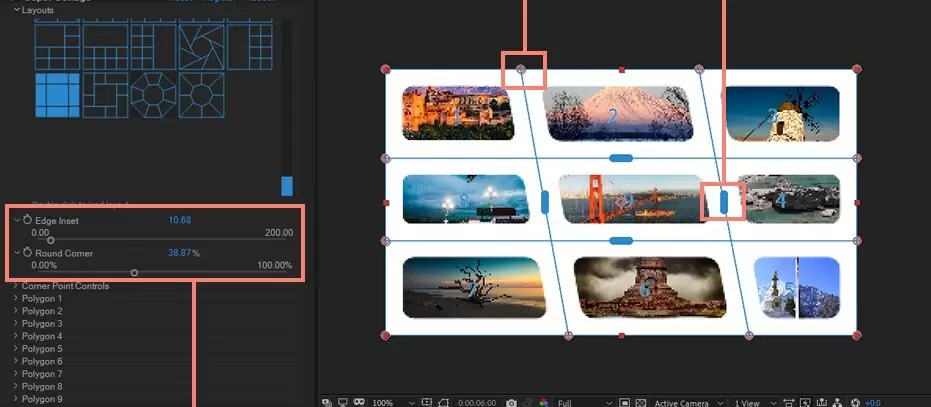Click the 0:00:06:00 timecode

click(x=477, y=403)
